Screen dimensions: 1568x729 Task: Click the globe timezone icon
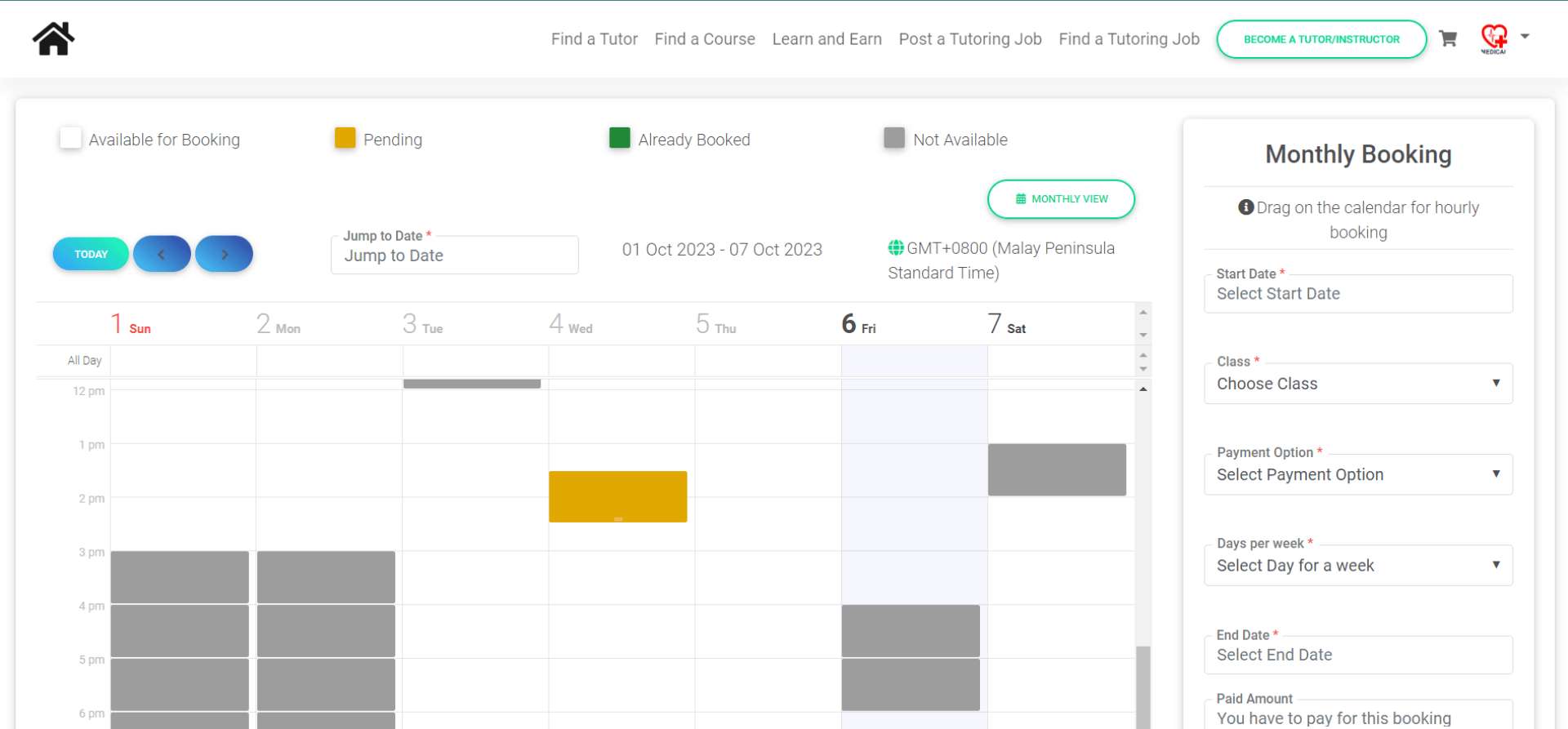pos(896,248)
